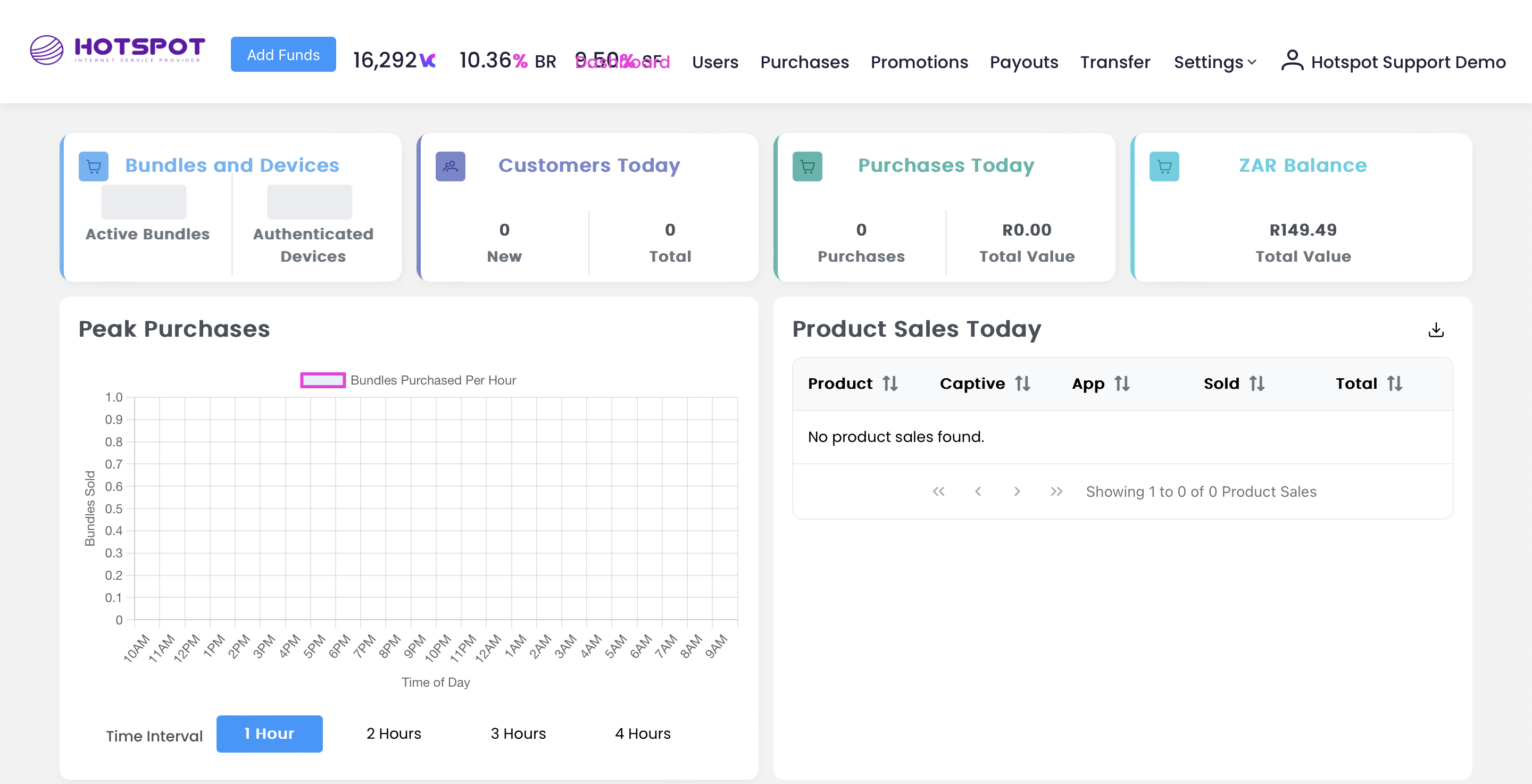Sort table by Sold column
This screenshot has width=1532, height=784.
tap(1256, 383)
